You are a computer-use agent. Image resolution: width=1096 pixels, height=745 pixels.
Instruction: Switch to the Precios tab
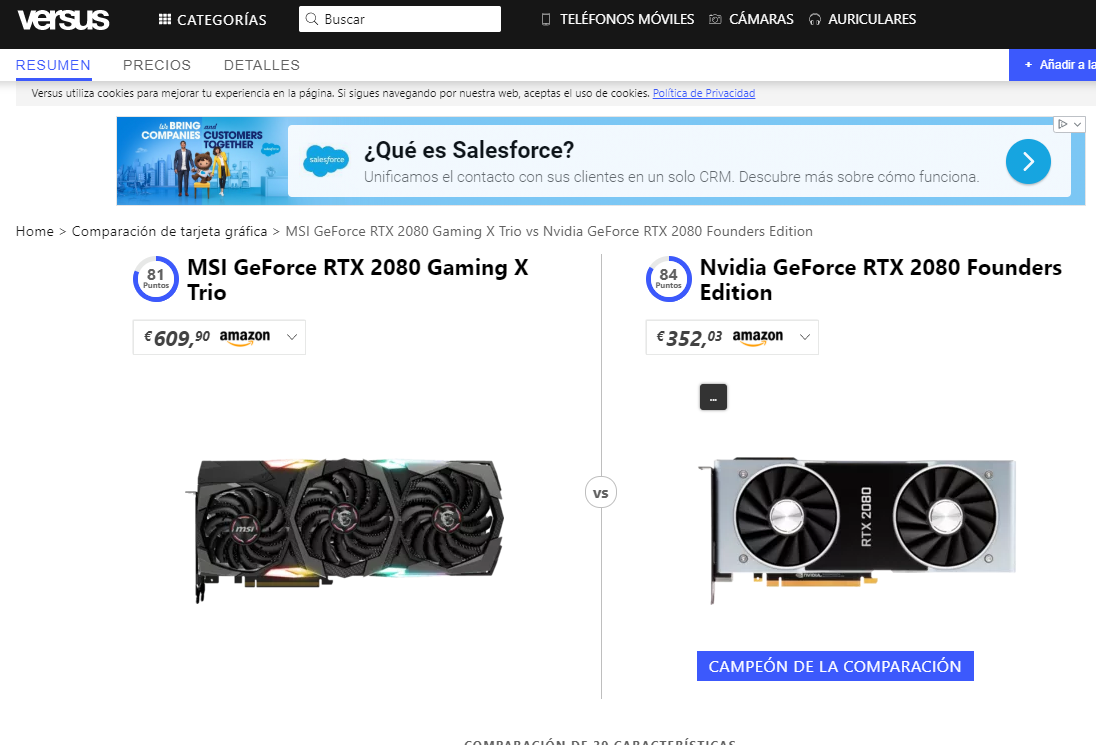(x=157, y=65)
